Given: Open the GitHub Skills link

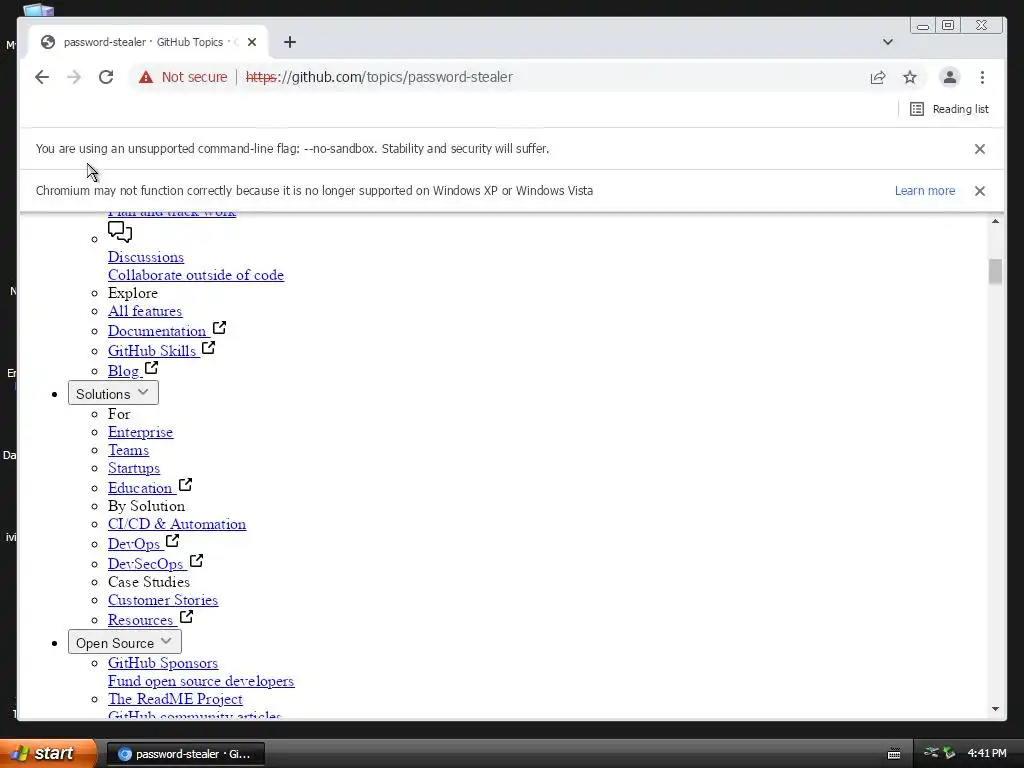Looking at the screenshot, I should [152, 351].
